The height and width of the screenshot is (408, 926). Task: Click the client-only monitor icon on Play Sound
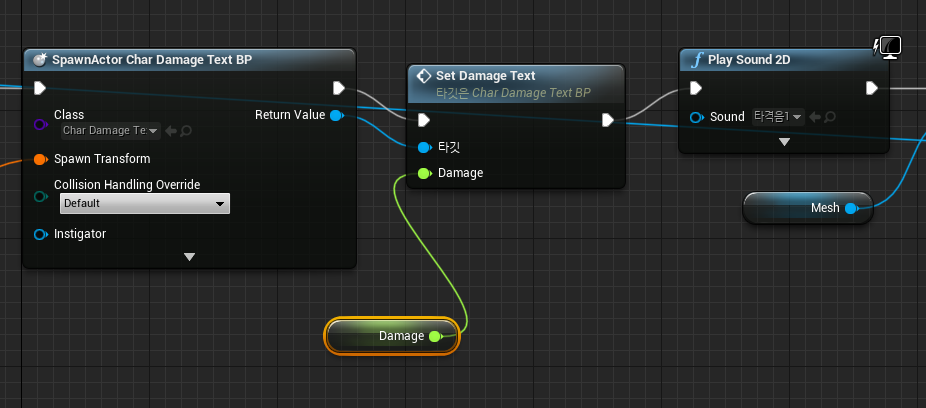point(887,47)
